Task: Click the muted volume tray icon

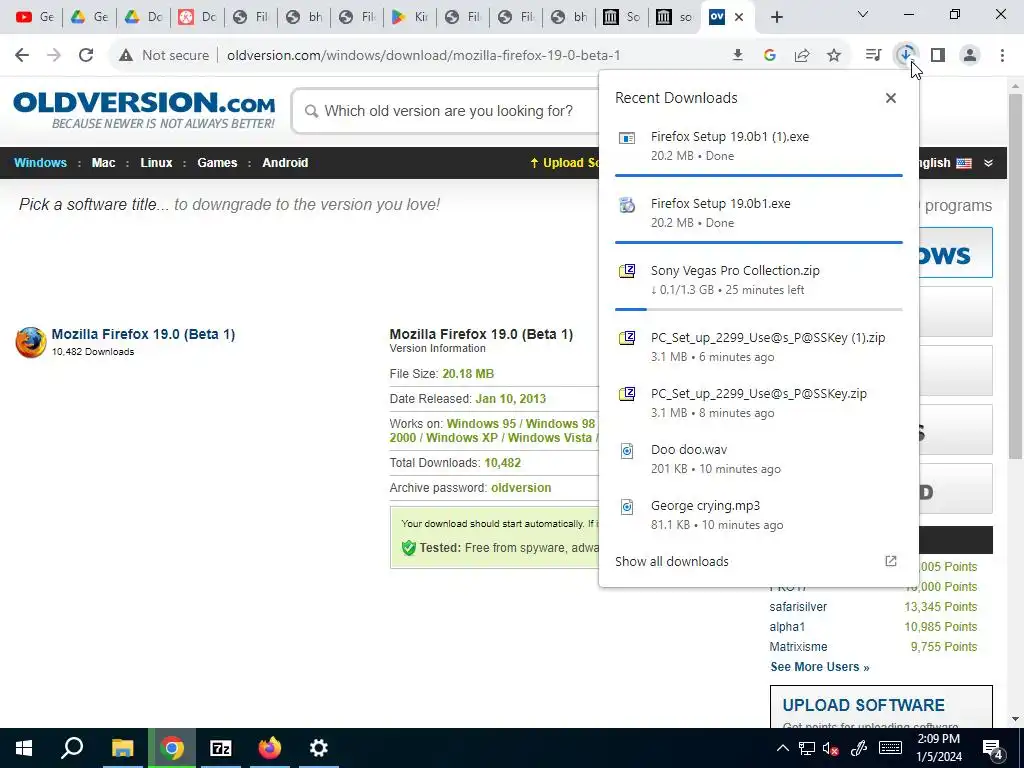Action: (x=831, y=748)
